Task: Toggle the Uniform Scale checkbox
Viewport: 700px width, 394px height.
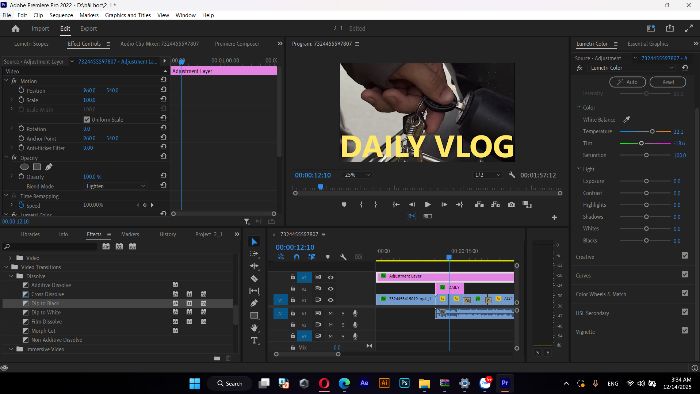Action: 87,120
